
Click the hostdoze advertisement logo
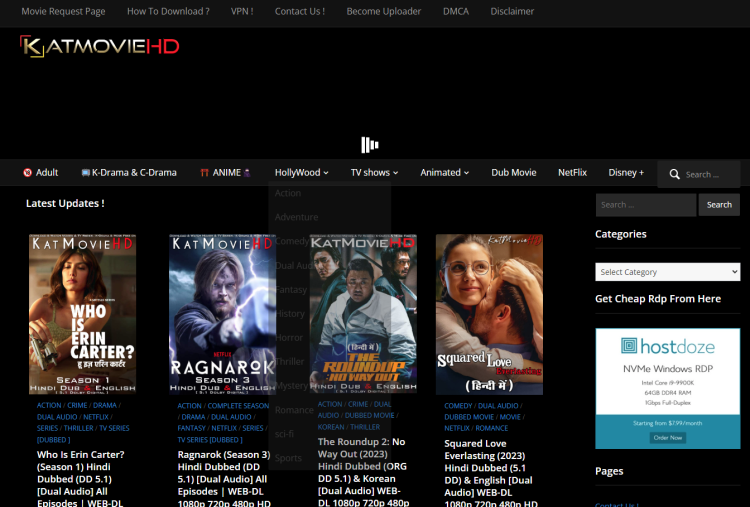tap(667, 346)
